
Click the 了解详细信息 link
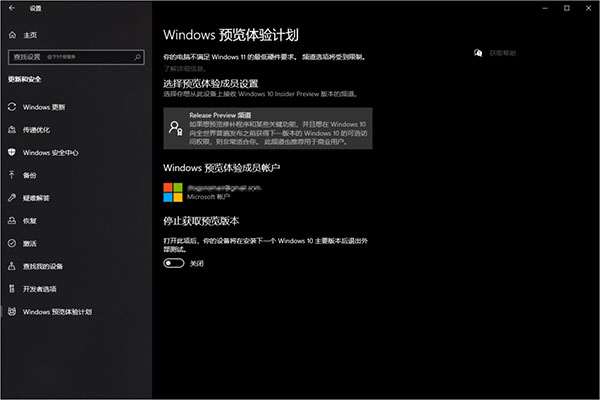185,69
